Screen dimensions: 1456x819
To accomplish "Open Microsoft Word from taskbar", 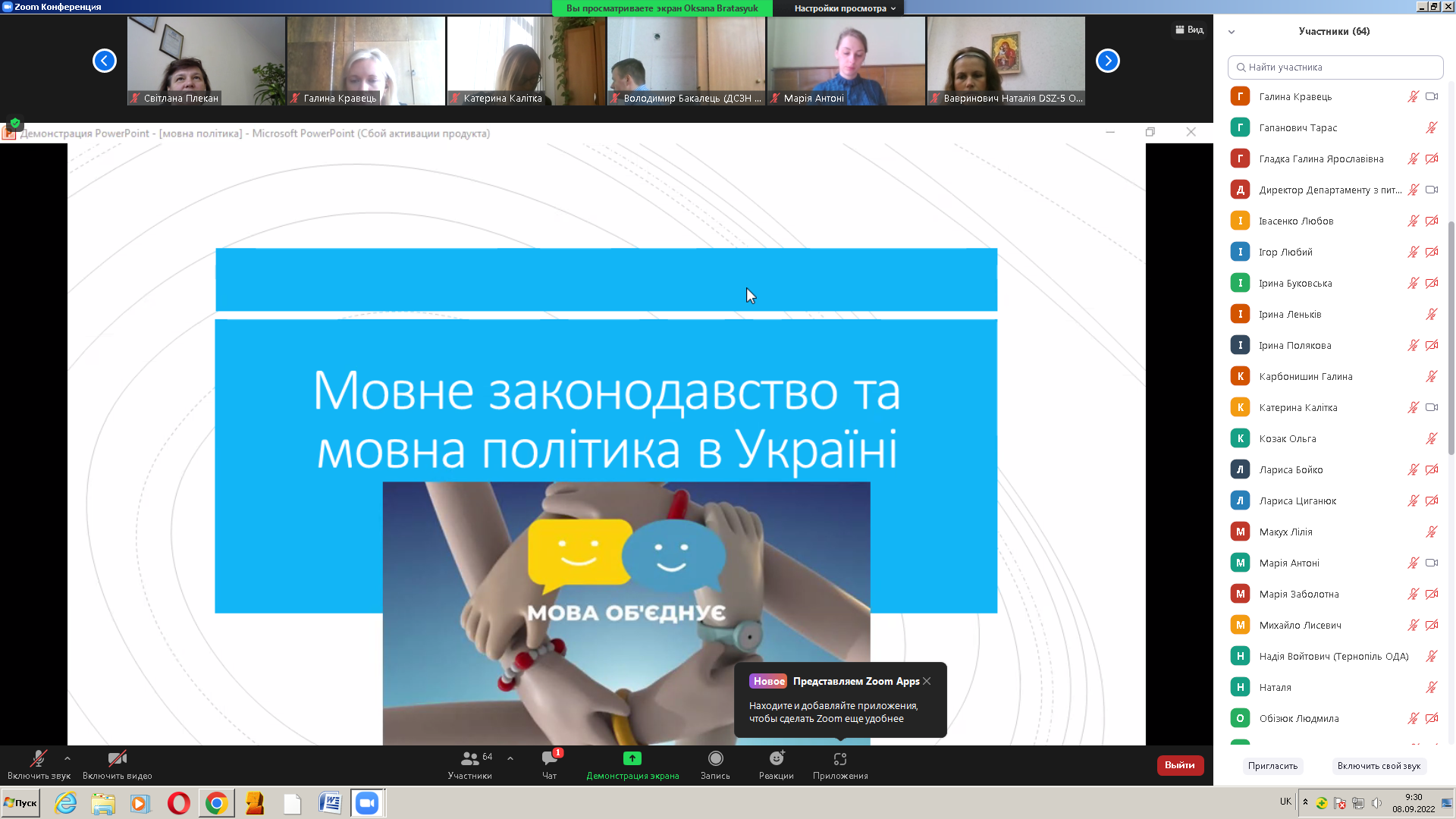I will pyautogui.click(x=330, y=803).
